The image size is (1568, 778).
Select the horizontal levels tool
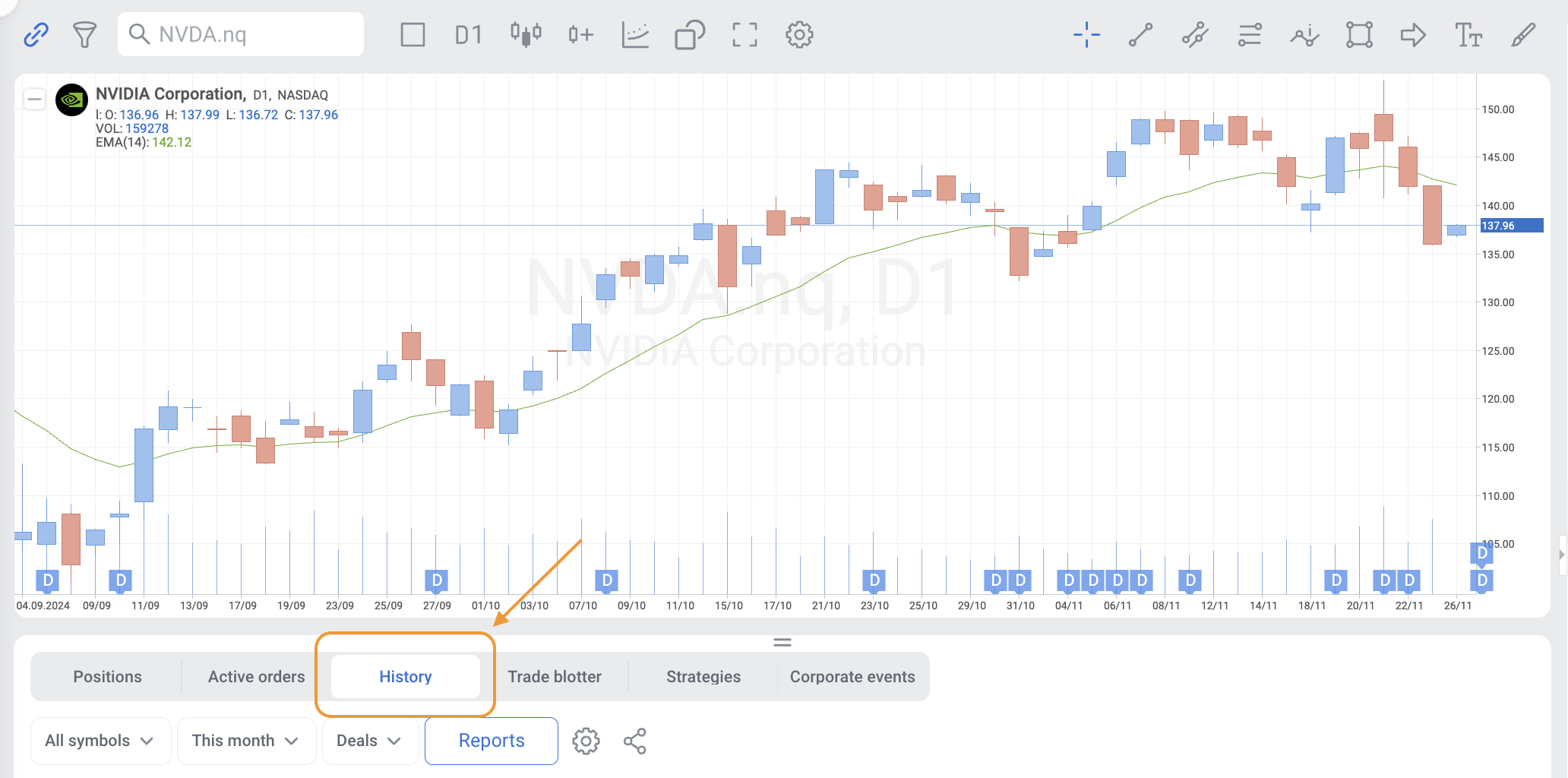point(1250,34)
